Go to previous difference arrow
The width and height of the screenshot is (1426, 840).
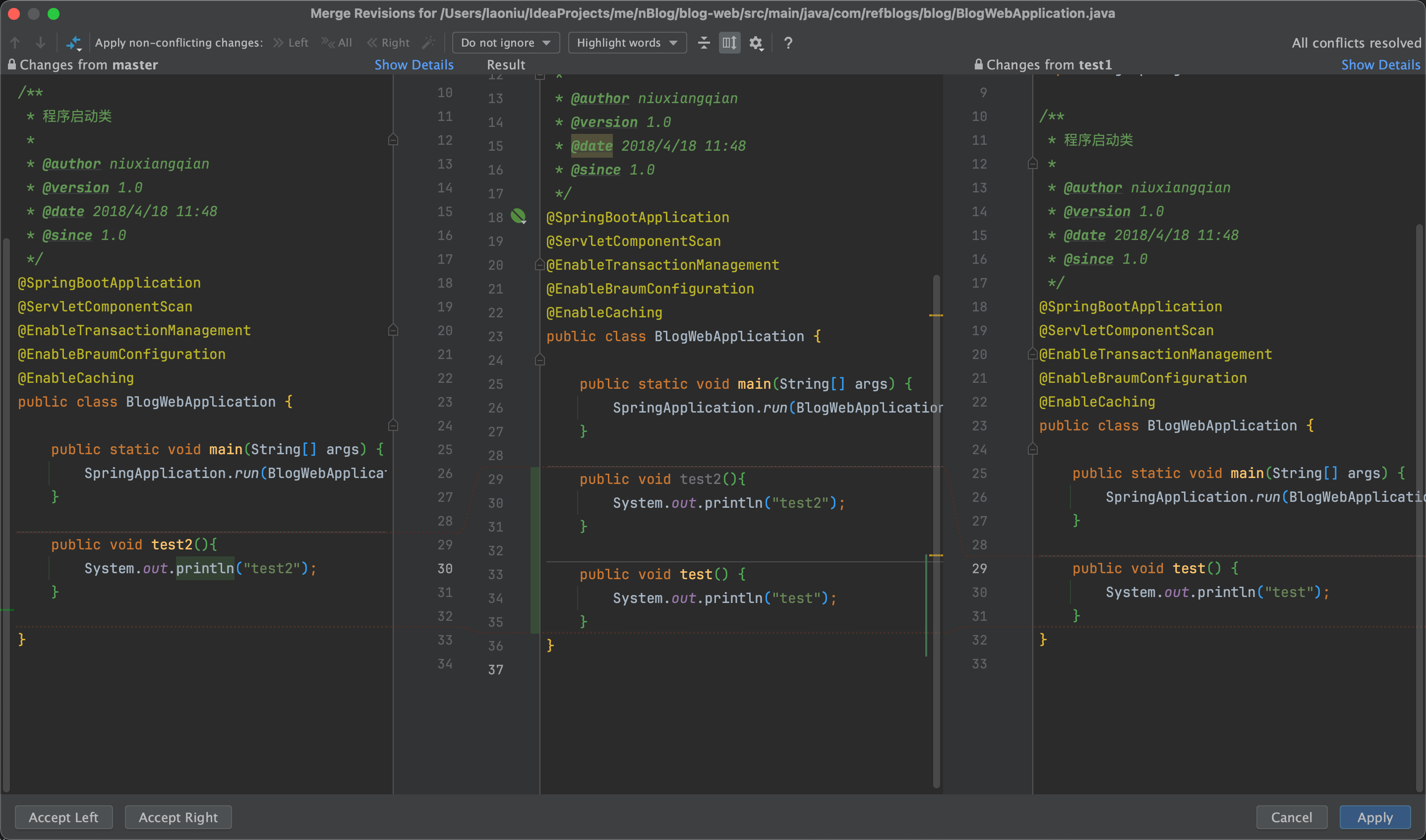(15, 43)
